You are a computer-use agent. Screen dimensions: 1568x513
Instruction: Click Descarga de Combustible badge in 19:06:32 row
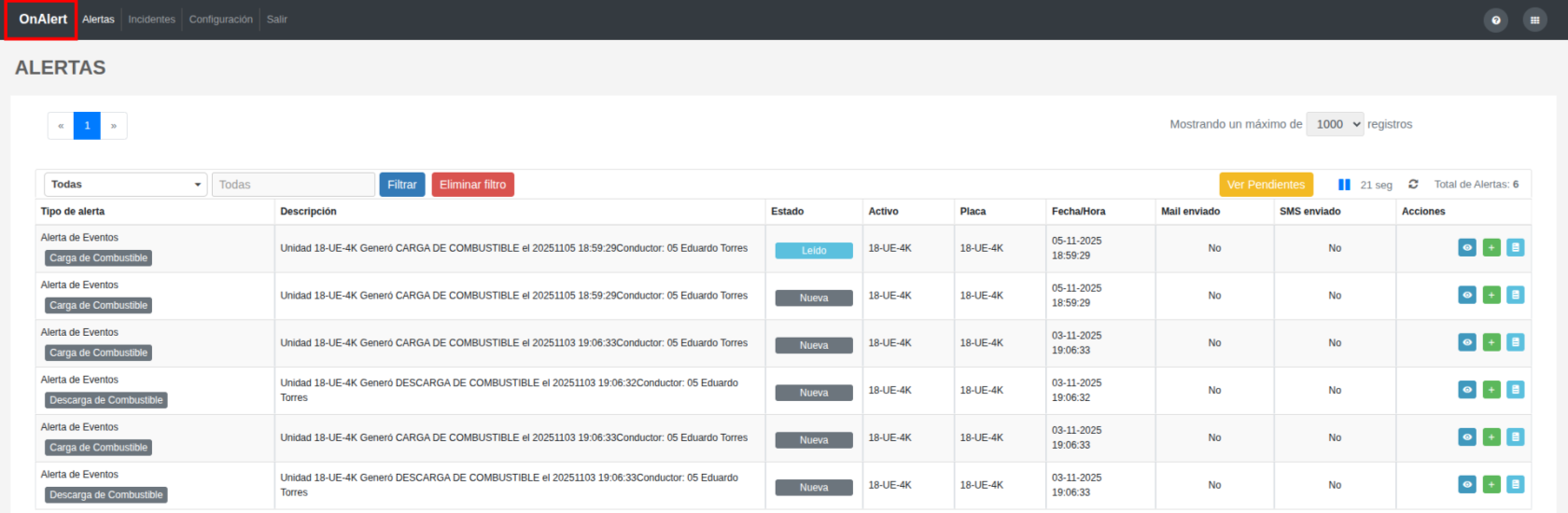coord(106,400)
